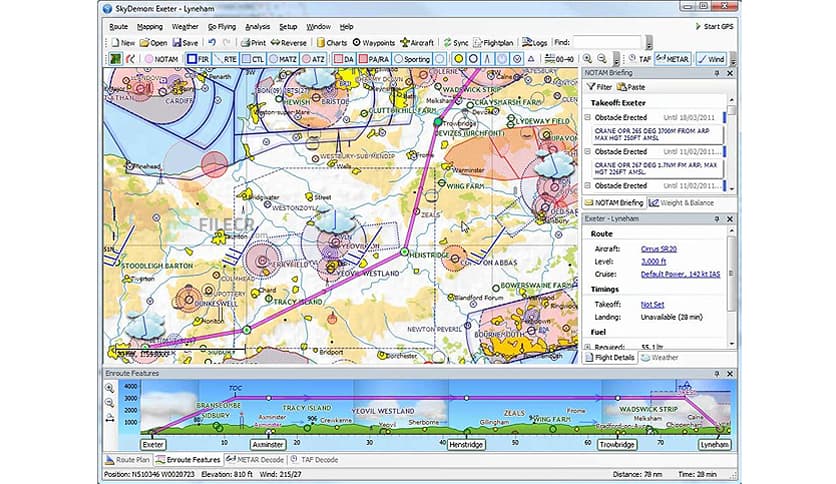Toggle NOTAM layer display
The image size is (836, 484).
click(160, 59)
